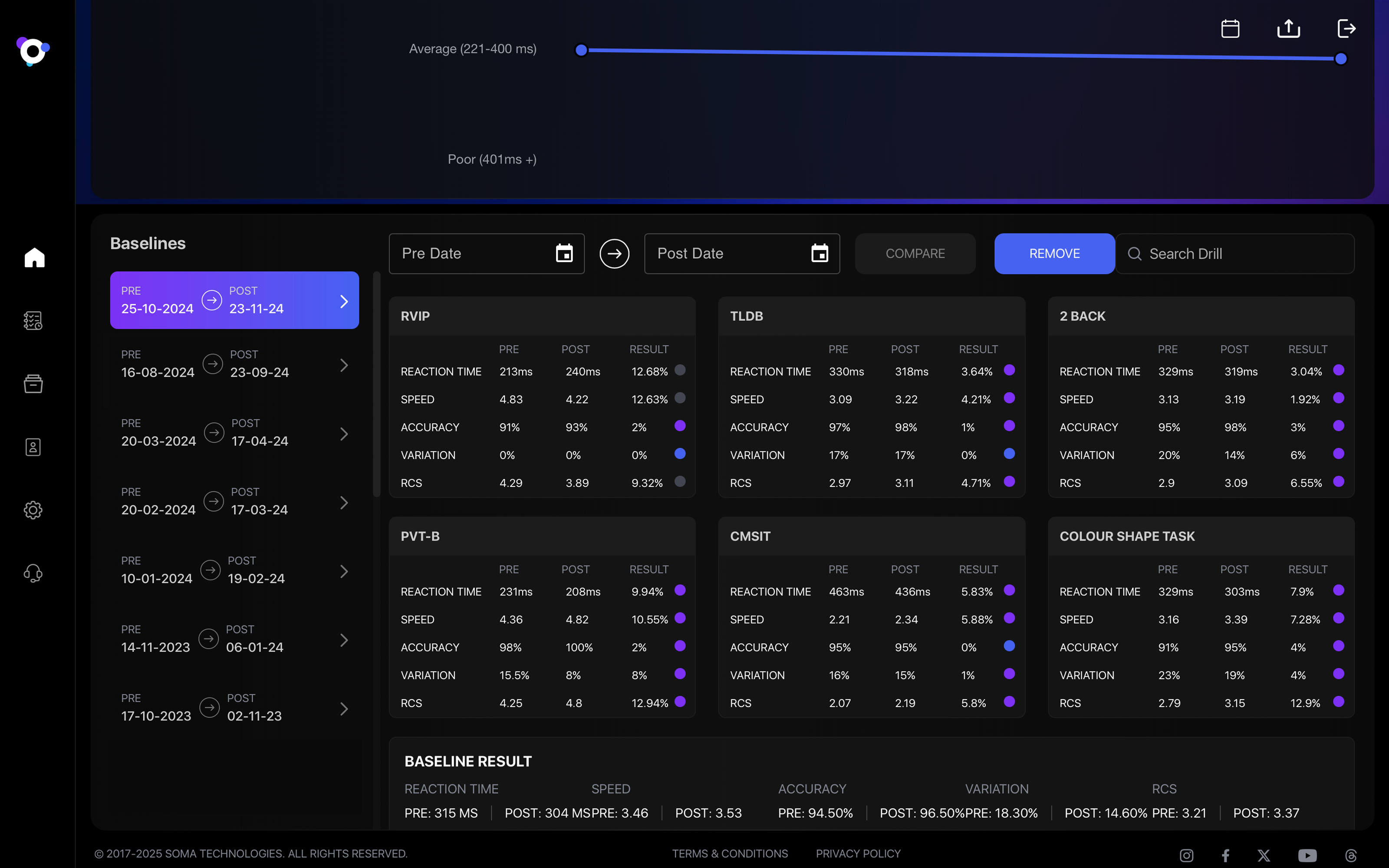Click the logout icon at top right
This screenshot has width=1389, height=868.
tap(1346, 28)
